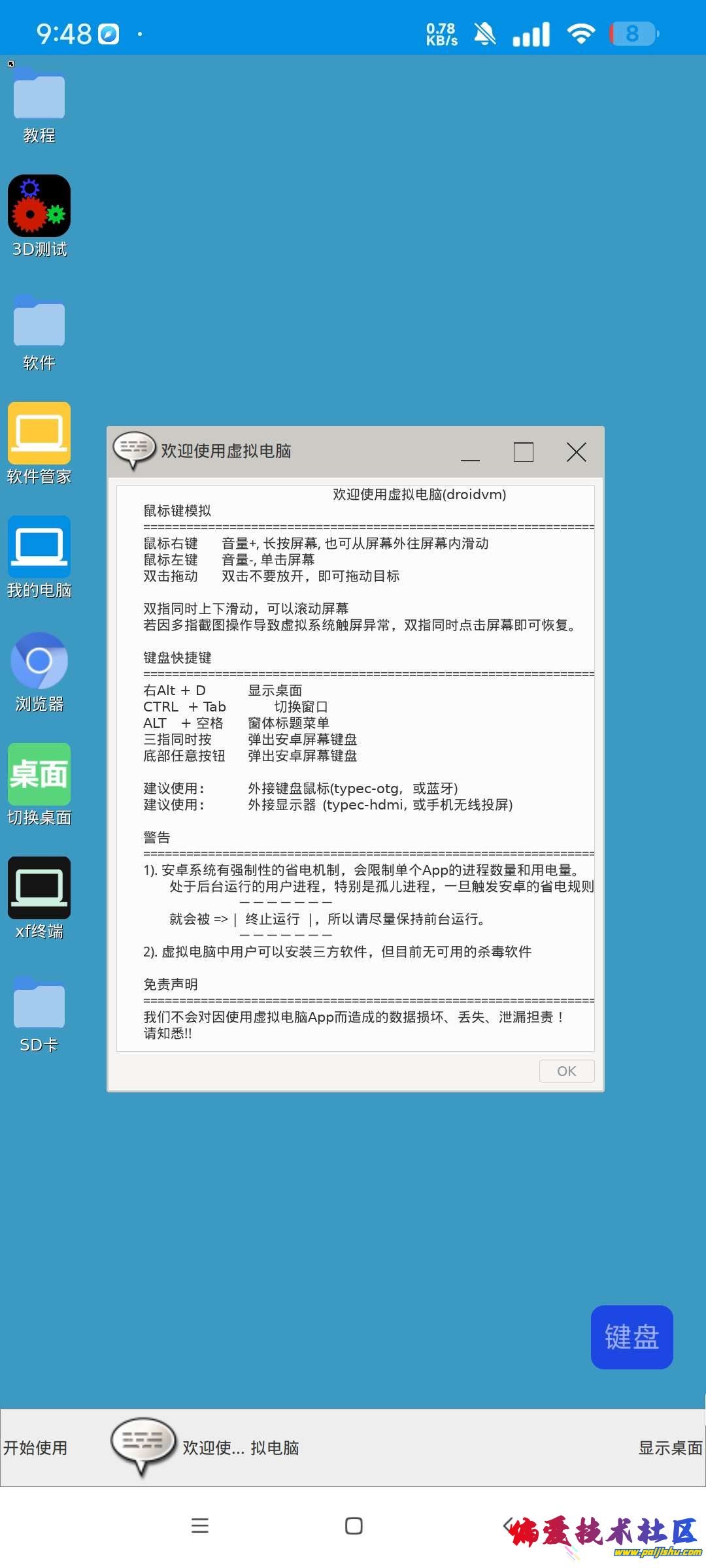Launch the 浏览器 browser icon
The image size is (706, 1568).
[39, 661]
